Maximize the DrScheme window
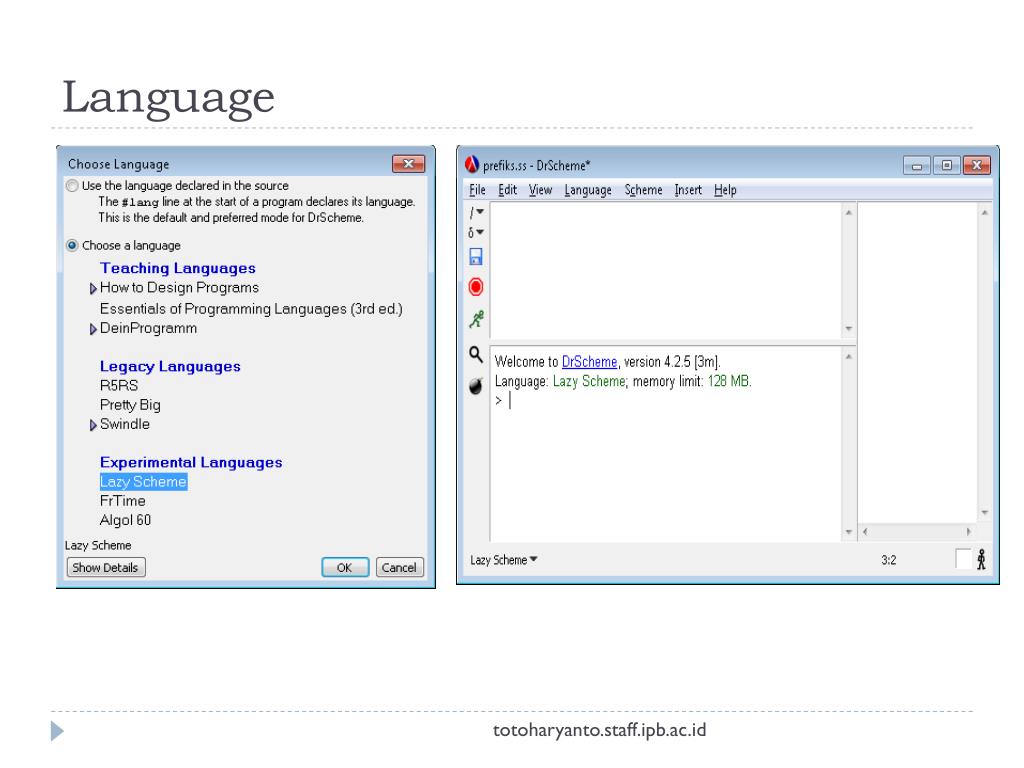This screenshot has height=768, width=1024. (x=946, y=165)
